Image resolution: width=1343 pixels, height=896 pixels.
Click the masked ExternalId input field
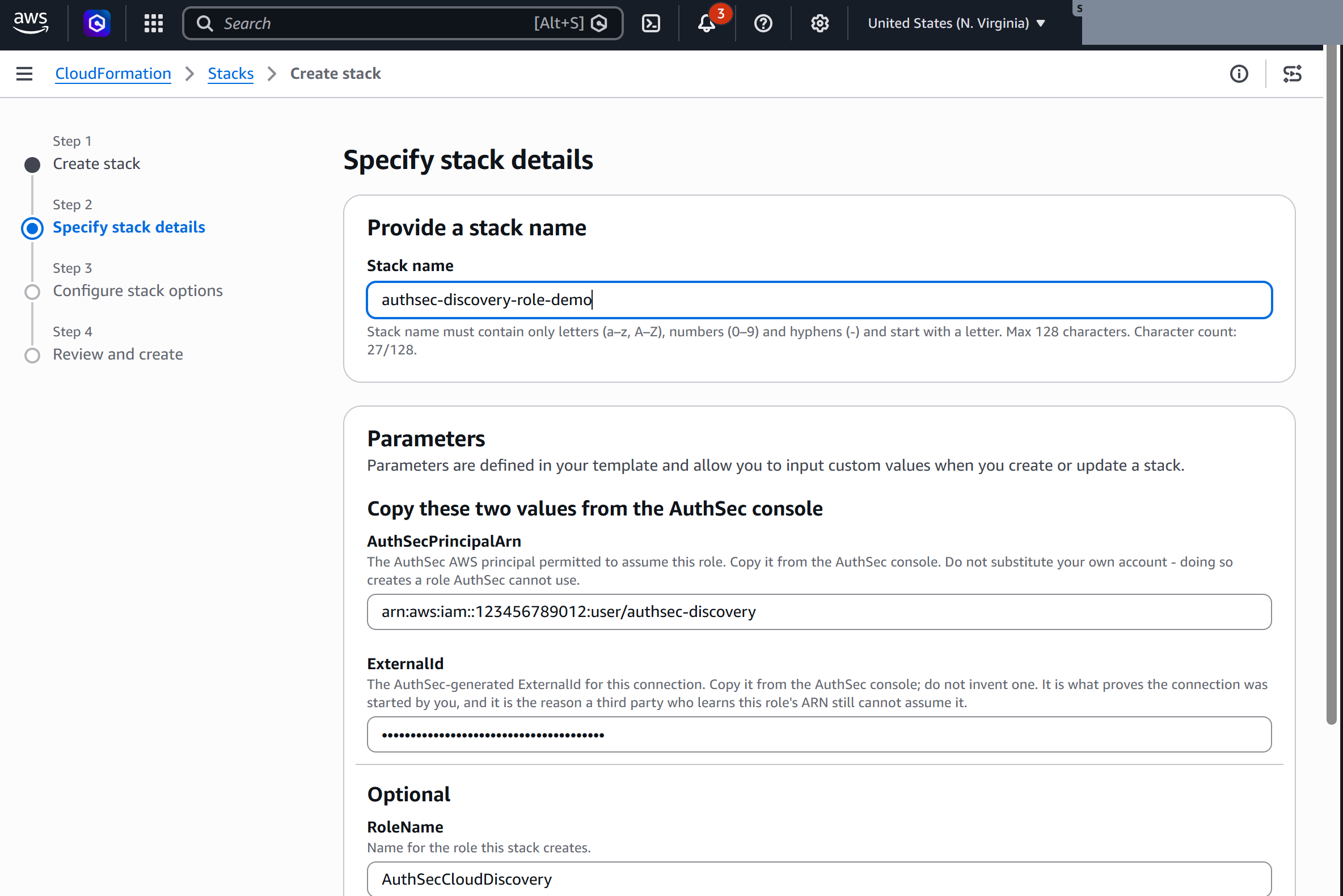click(819, 735)
